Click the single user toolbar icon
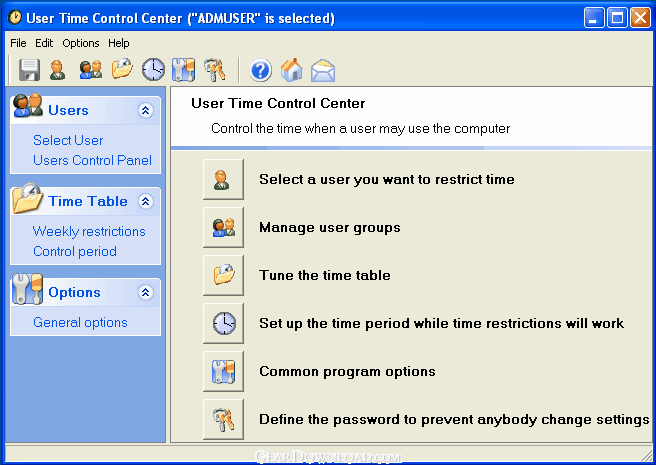Screen dimensions: 656x465 pos(57,70)
